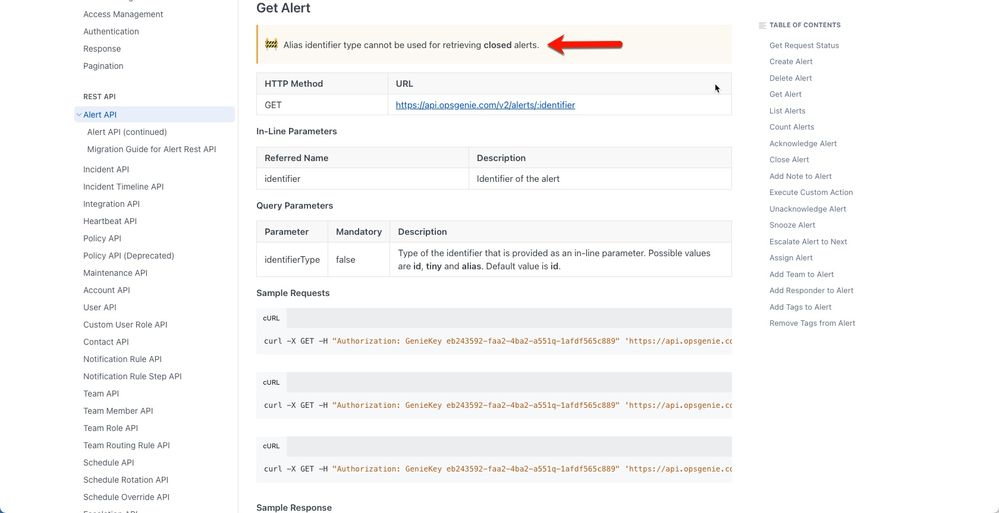Jump to Remove Tags from Alert section
This screenshot has height=513, width=999.
click(812, 323)
